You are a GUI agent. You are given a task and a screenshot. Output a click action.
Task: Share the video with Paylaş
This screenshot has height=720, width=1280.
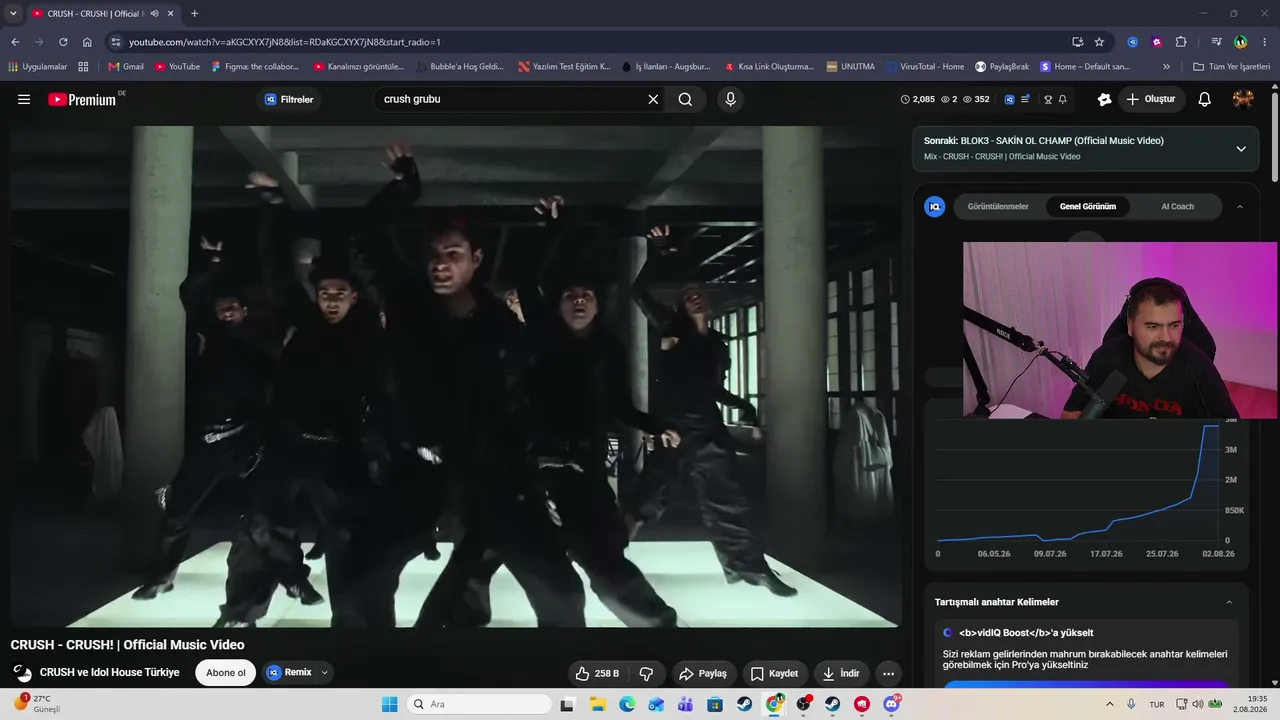click(x=703, y=673)
